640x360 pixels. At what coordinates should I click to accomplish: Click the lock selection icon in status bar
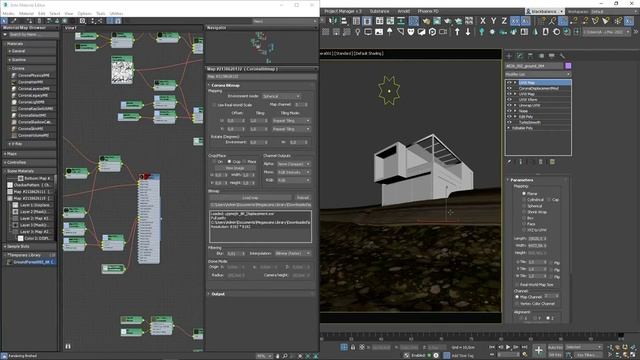353,347
